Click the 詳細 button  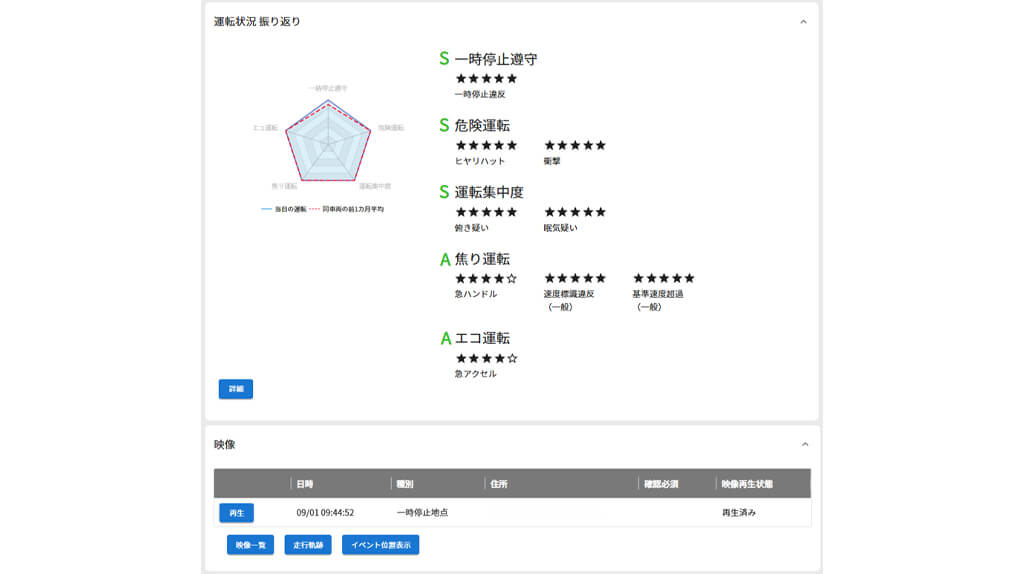coord(236,389)
